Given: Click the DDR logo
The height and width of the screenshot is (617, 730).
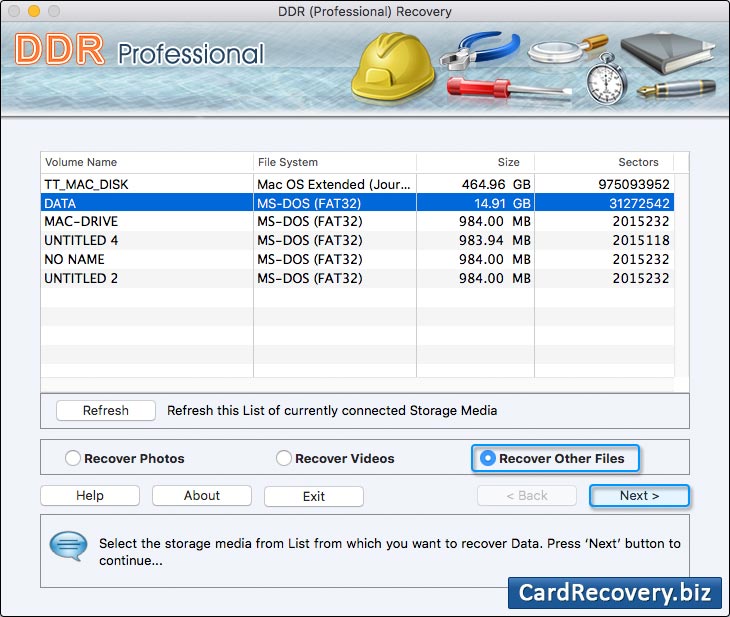Looking at the screenshot, I should tap(59, 49).
